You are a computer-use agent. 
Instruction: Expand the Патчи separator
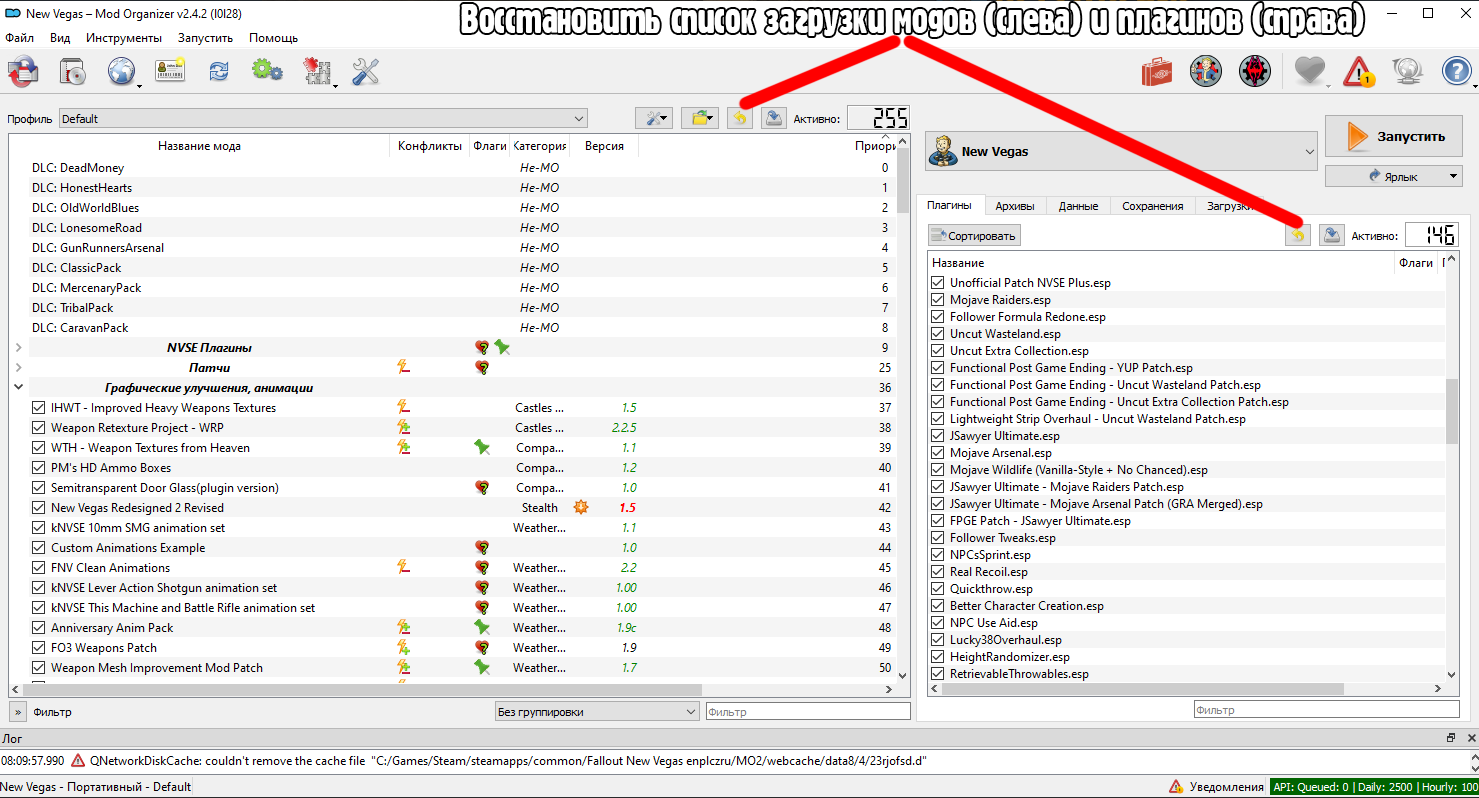(19, 368)
